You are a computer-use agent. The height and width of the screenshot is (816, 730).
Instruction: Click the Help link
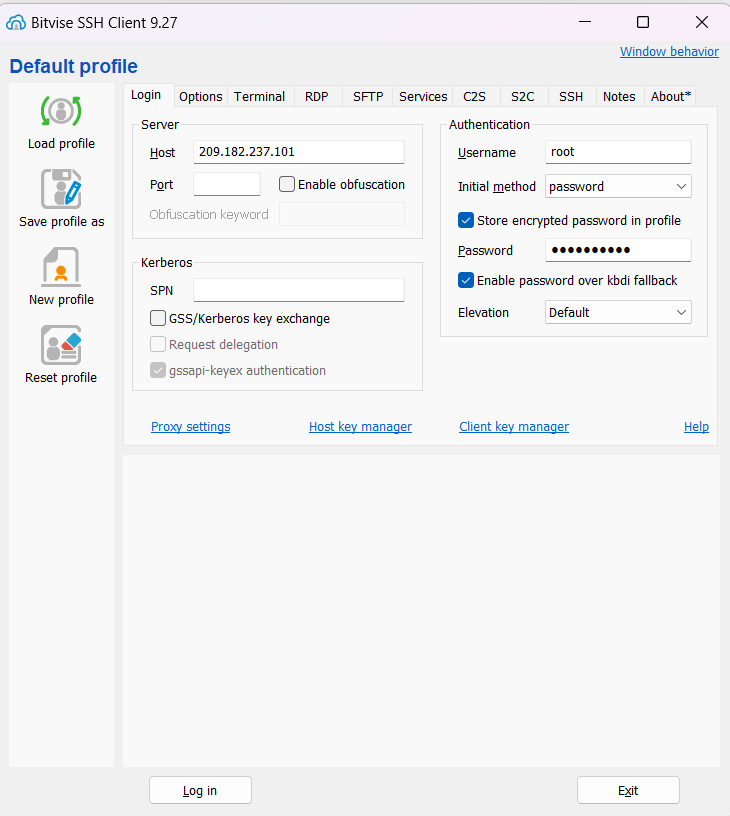tap(696, 426)
